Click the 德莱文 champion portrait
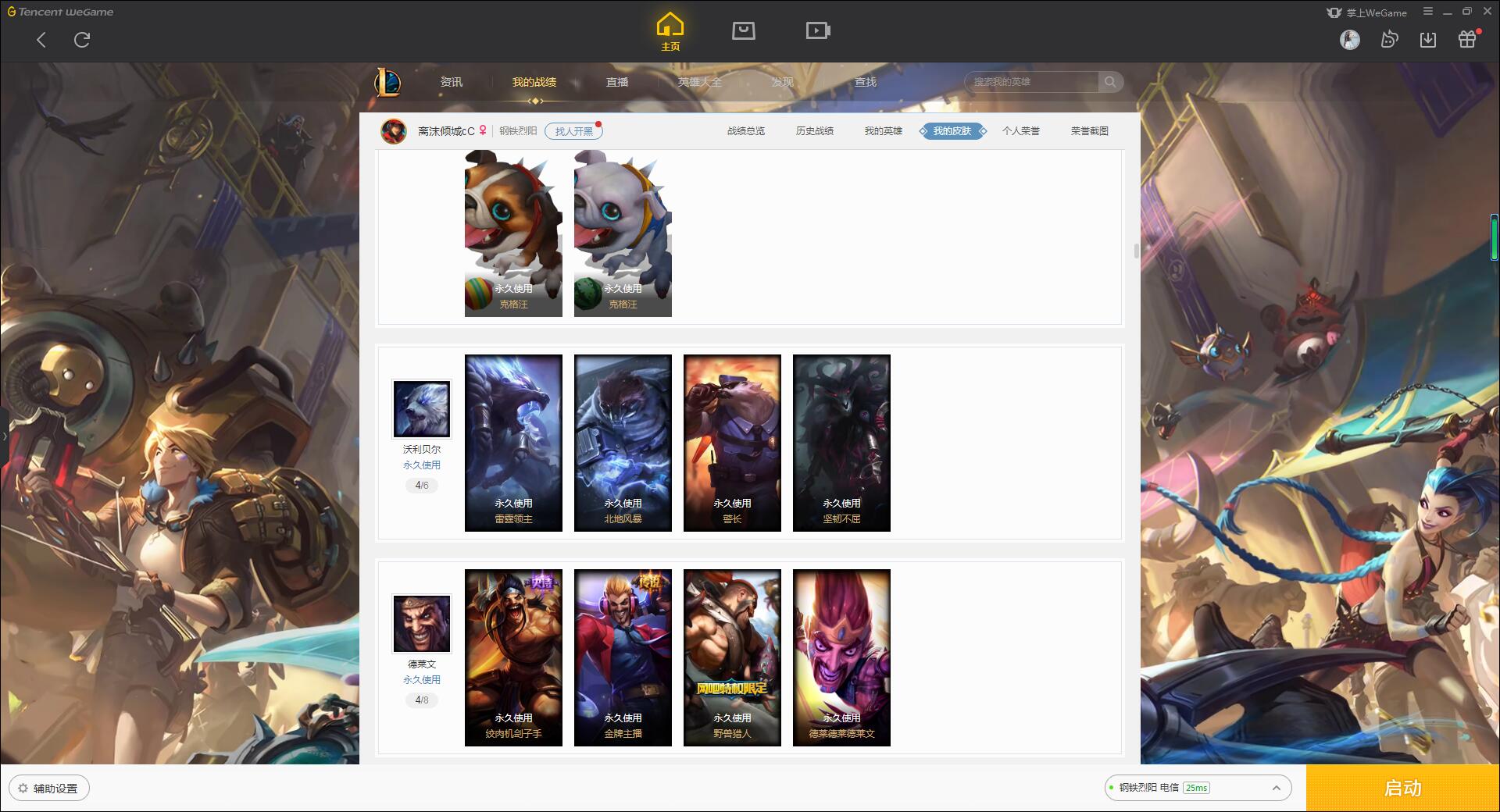The image size is (1500, 812). 422,624
